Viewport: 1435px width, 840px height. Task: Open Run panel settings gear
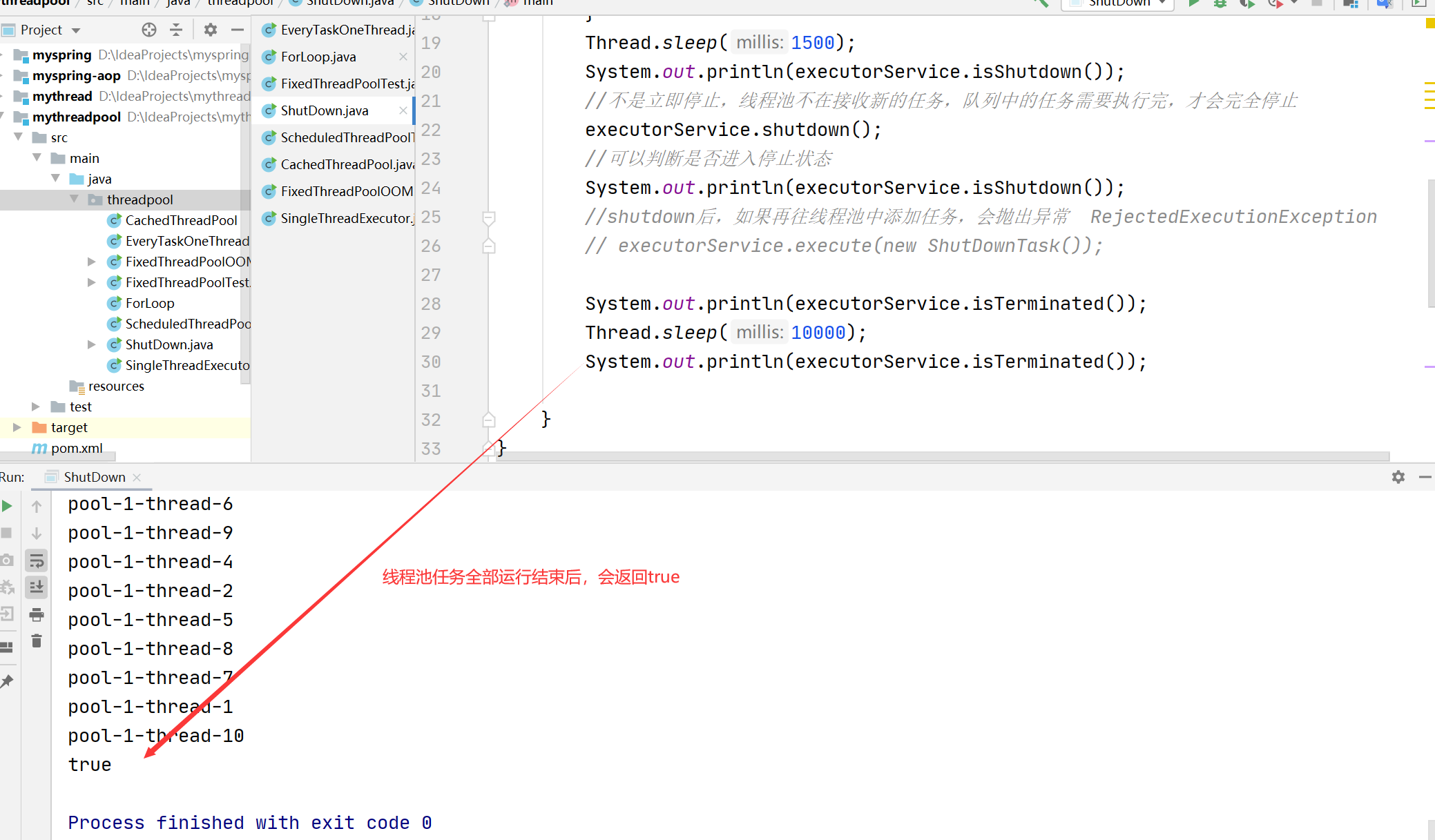[x=1398, y=477]
